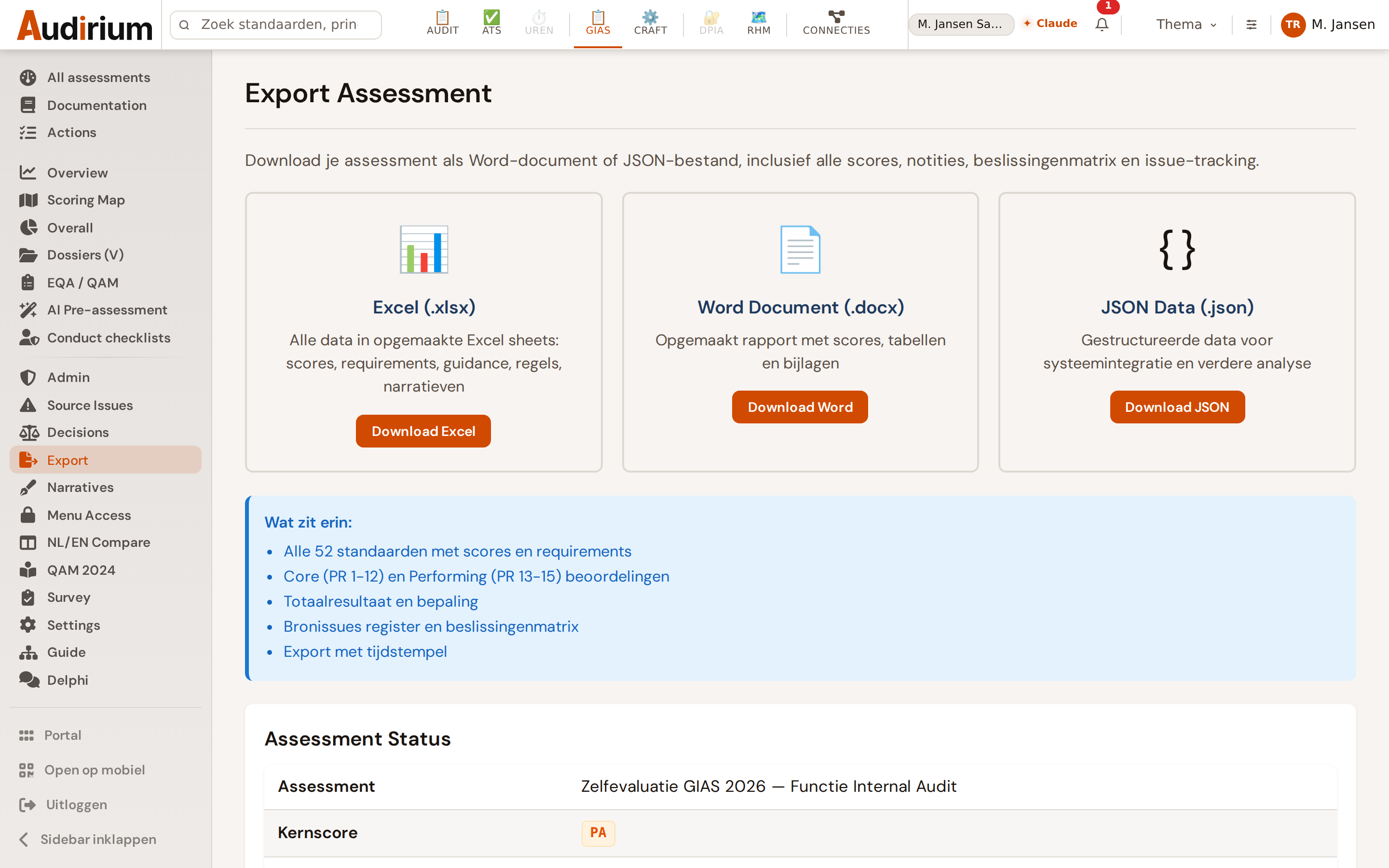Click the Excel chart icon card

click(423, 250)
